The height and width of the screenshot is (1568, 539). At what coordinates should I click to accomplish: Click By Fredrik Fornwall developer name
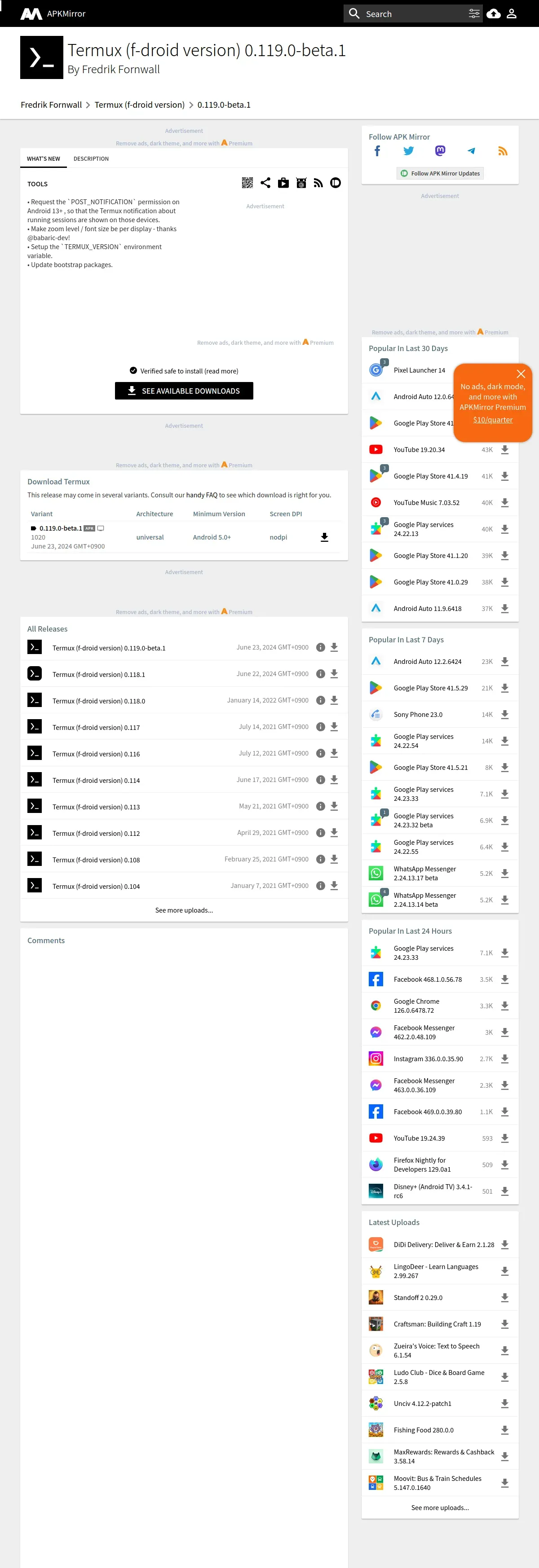114,70
